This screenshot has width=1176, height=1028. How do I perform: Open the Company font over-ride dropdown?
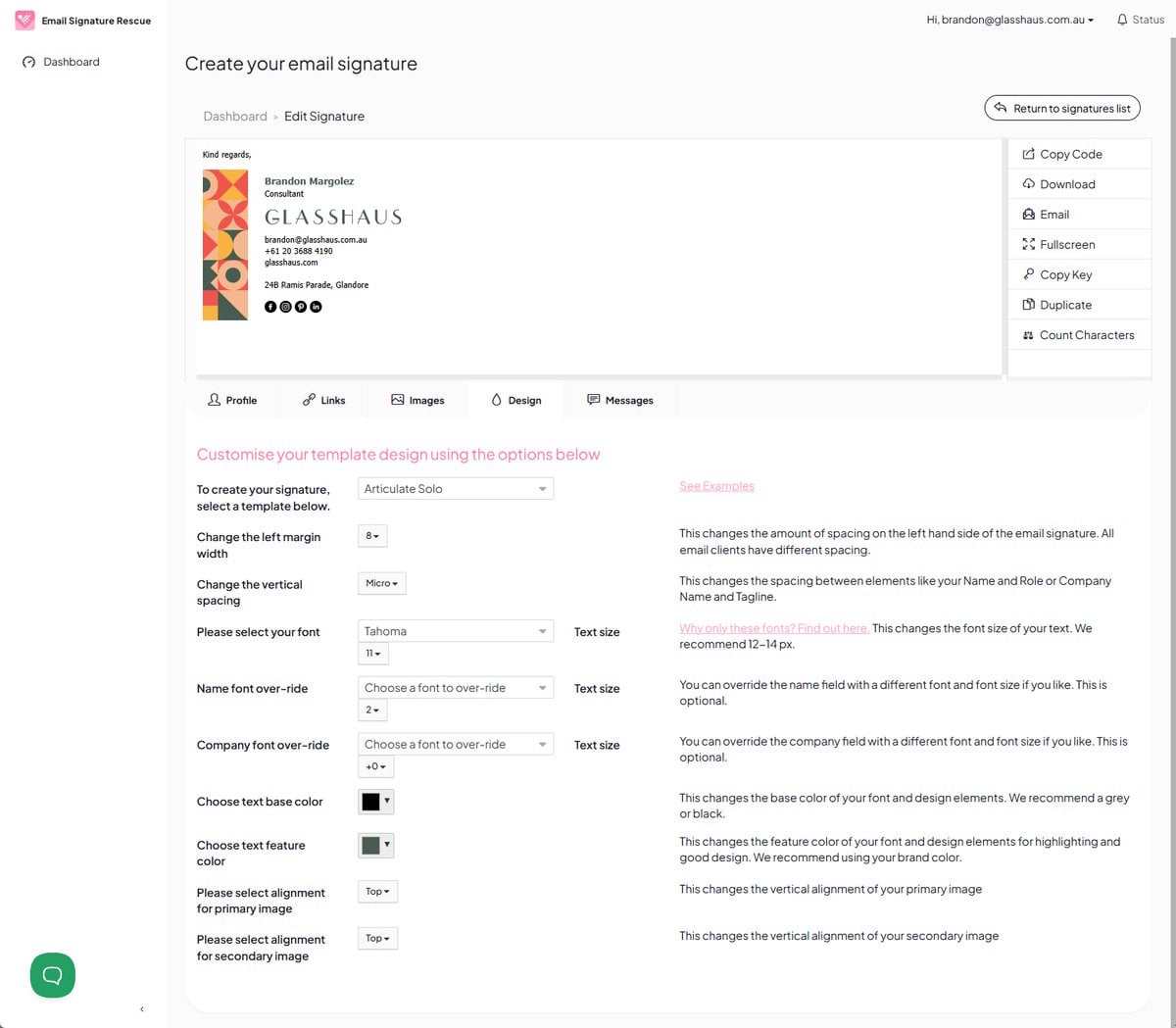[x=456, y=745]
